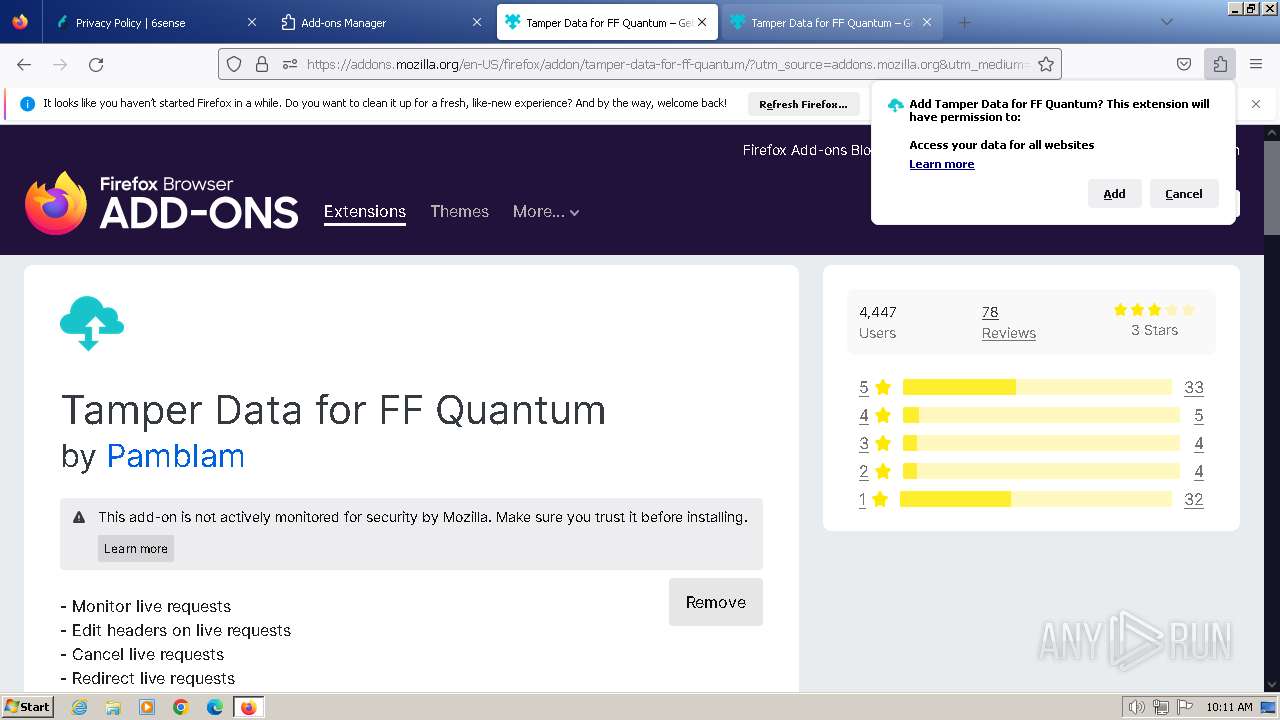Expand the More… navigation dropdown

tap(546, 211)
